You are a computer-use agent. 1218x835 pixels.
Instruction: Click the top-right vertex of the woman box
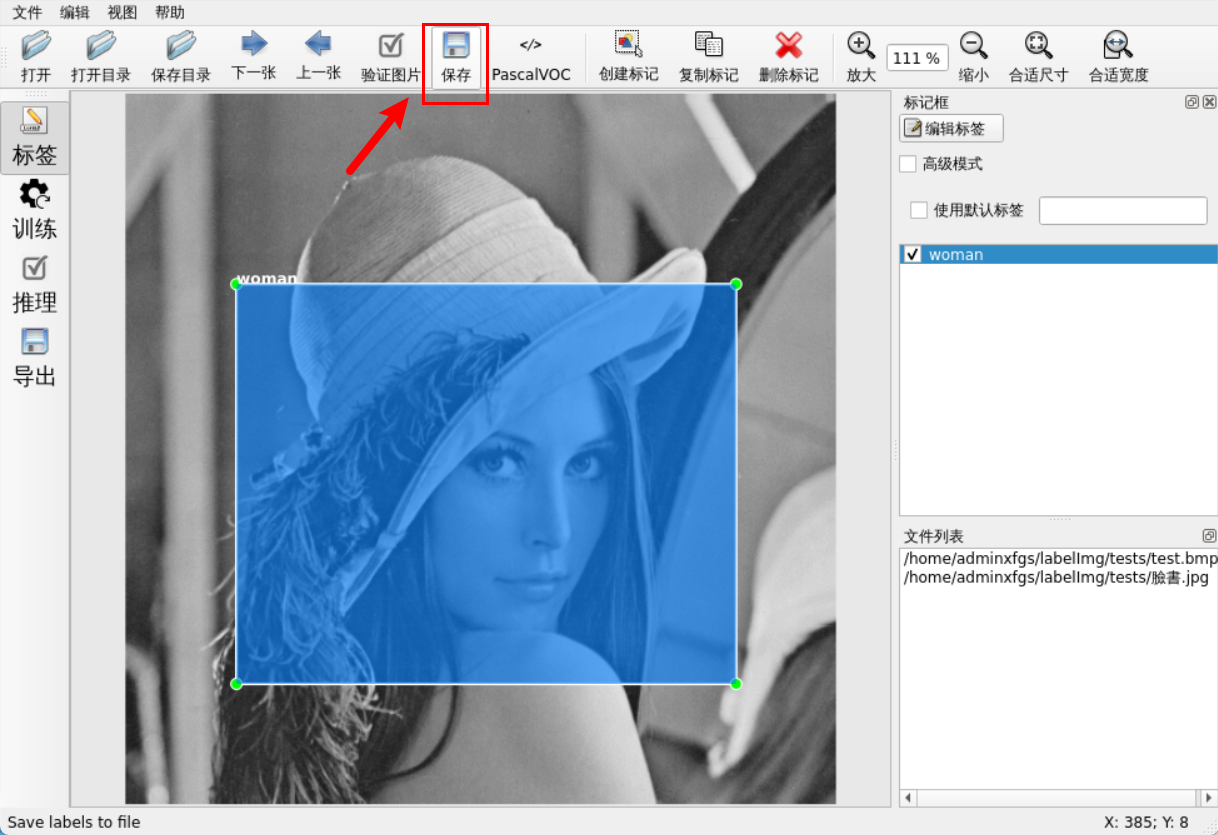click(736, 284)
